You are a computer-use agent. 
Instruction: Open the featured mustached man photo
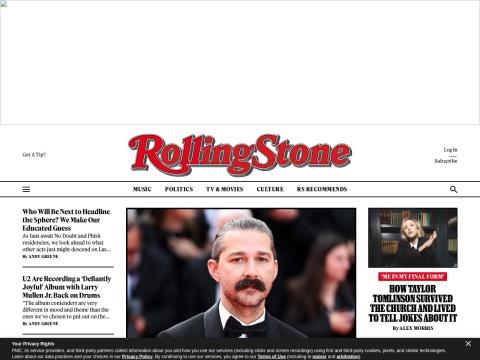[x=241, y=273]
